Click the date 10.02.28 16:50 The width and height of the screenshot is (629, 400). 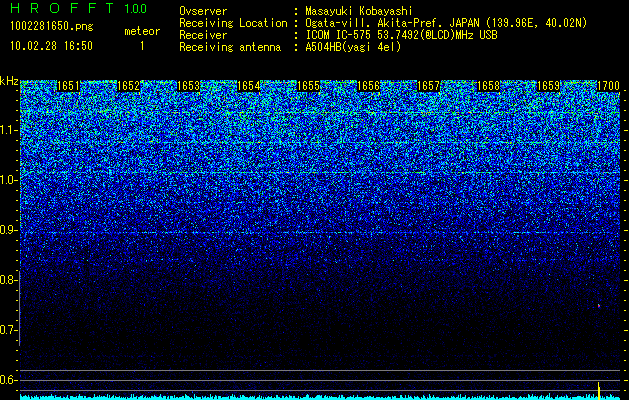tap(51, 46)
